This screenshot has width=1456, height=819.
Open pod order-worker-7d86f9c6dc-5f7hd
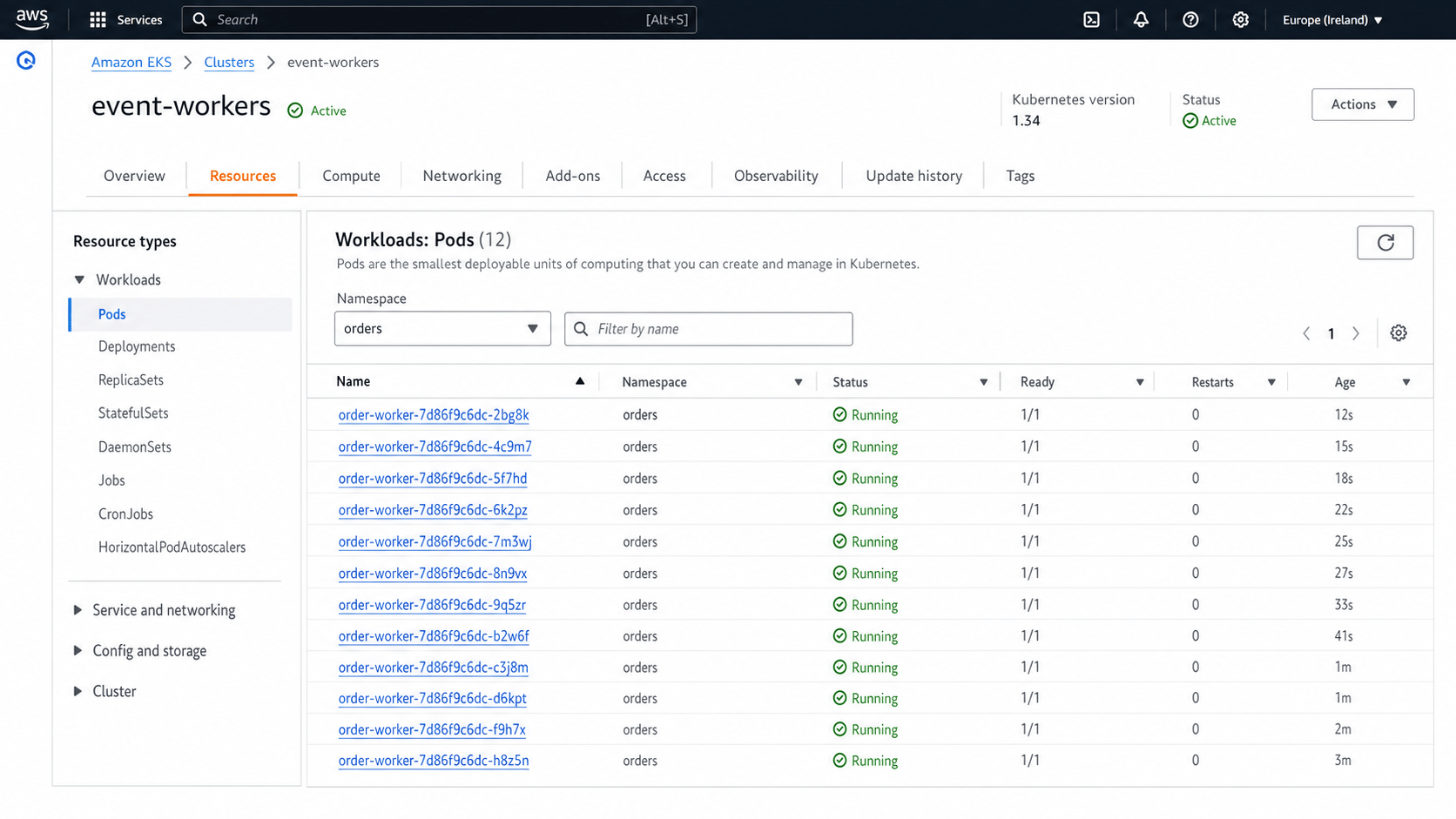pos(432,479)
